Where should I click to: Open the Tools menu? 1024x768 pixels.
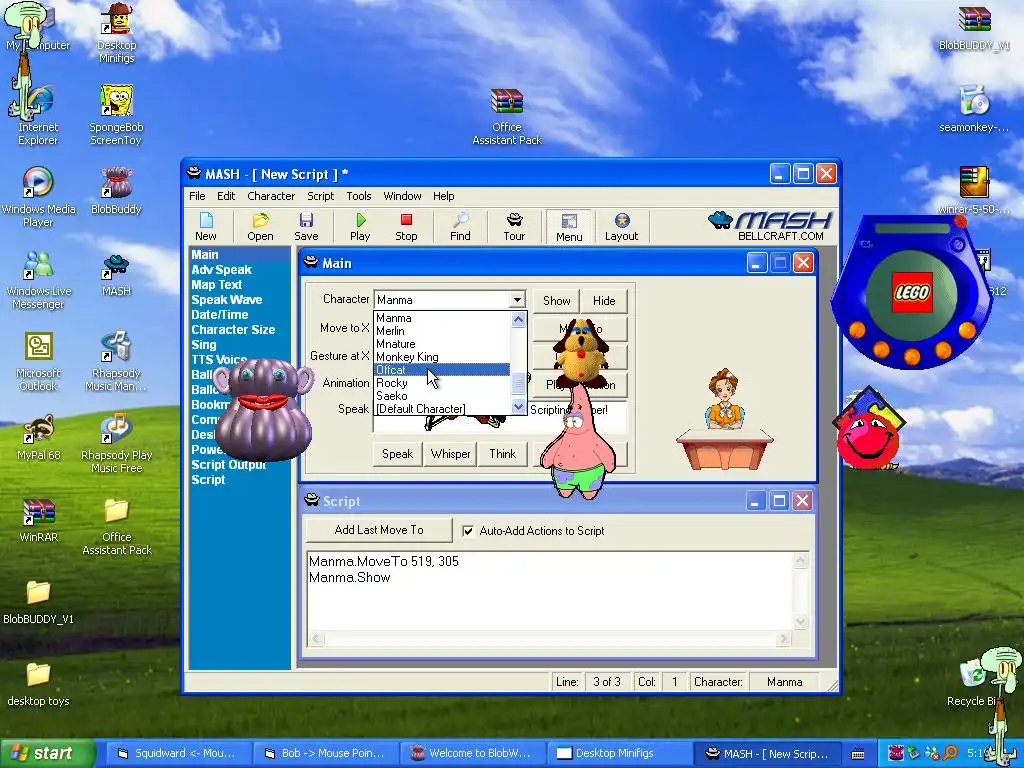coord(359,196)
